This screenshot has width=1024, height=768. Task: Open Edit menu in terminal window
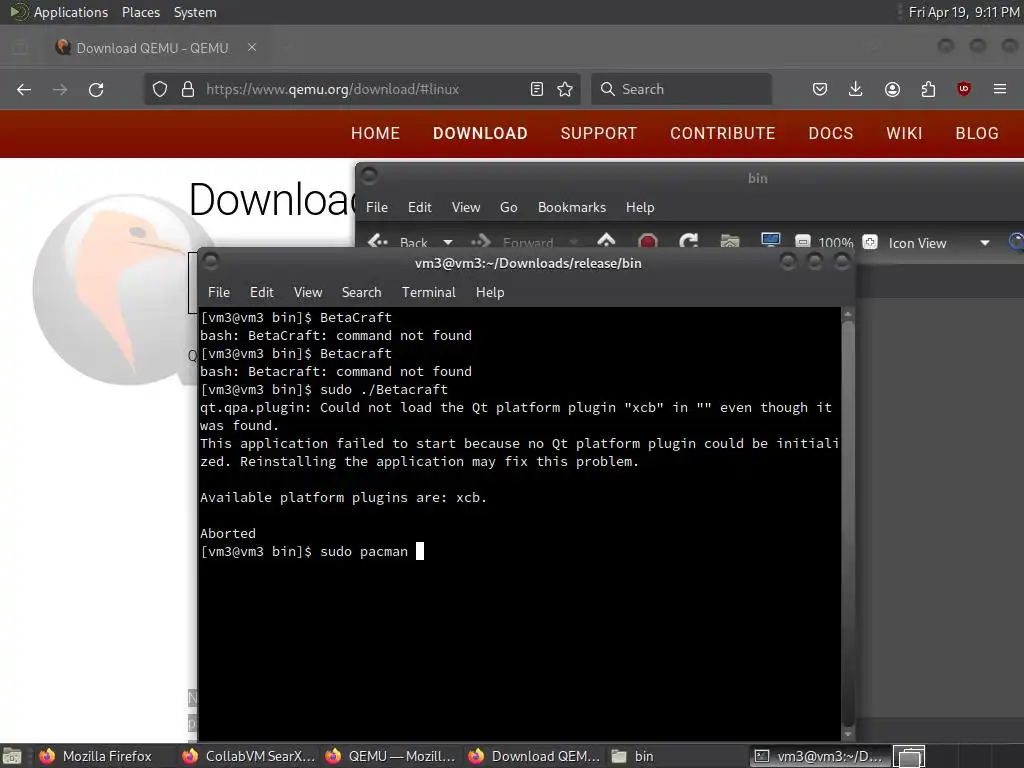(262, 292)
